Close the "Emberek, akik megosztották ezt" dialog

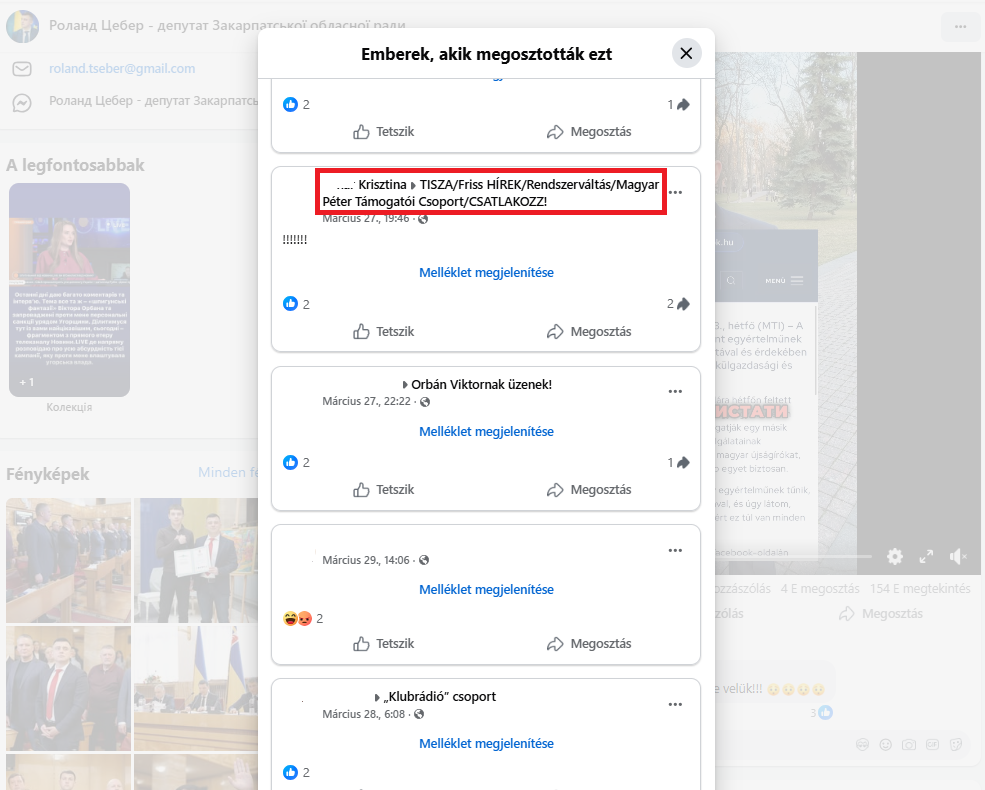tap(686, 54)
